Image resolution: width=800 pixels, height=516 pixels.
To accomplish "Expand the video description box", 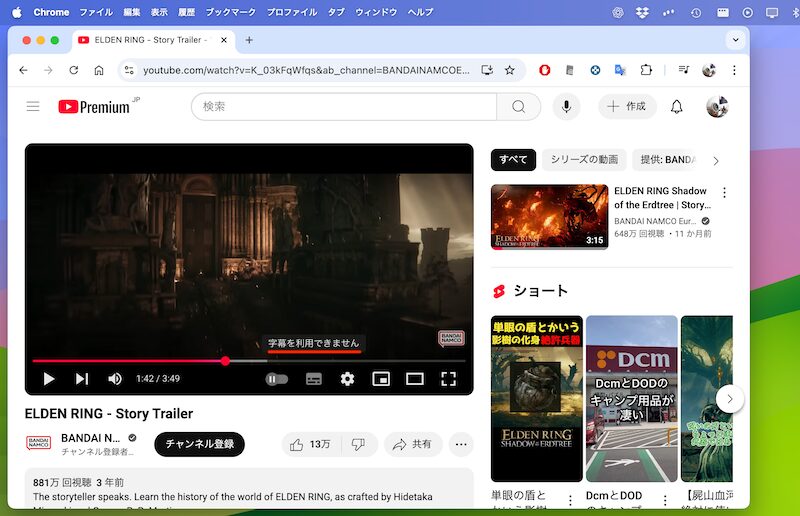I will coord(249,489).
